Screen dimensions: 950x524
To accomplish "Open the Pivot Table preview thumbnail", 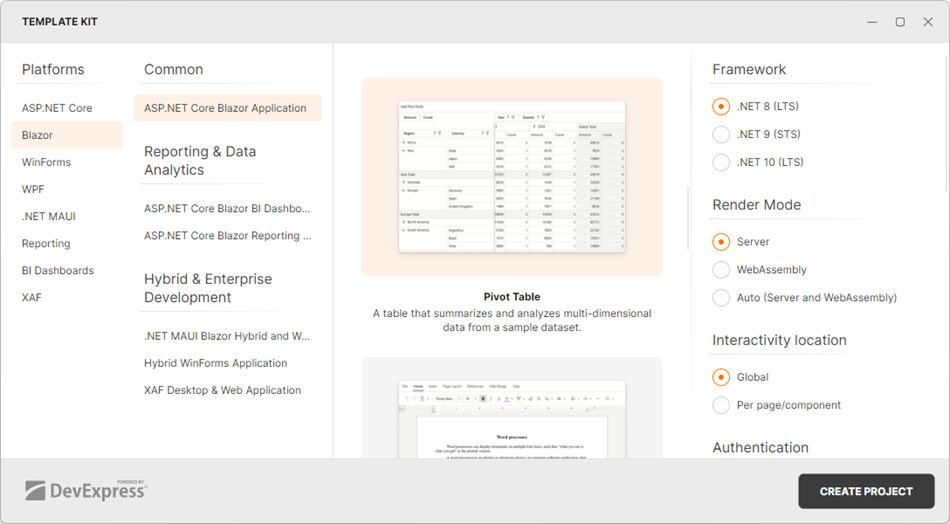I will pos(512,177).
